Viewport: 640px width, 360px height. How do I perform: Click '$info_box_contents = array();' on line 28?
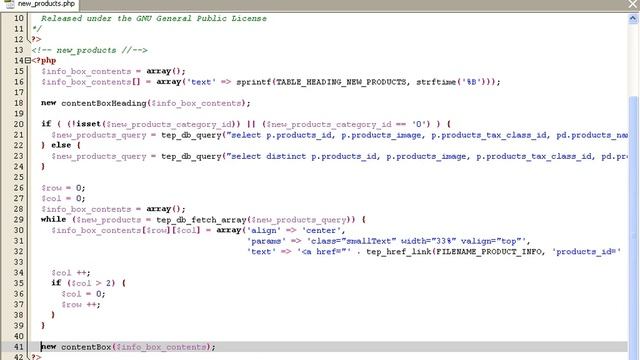coord(113,209)
